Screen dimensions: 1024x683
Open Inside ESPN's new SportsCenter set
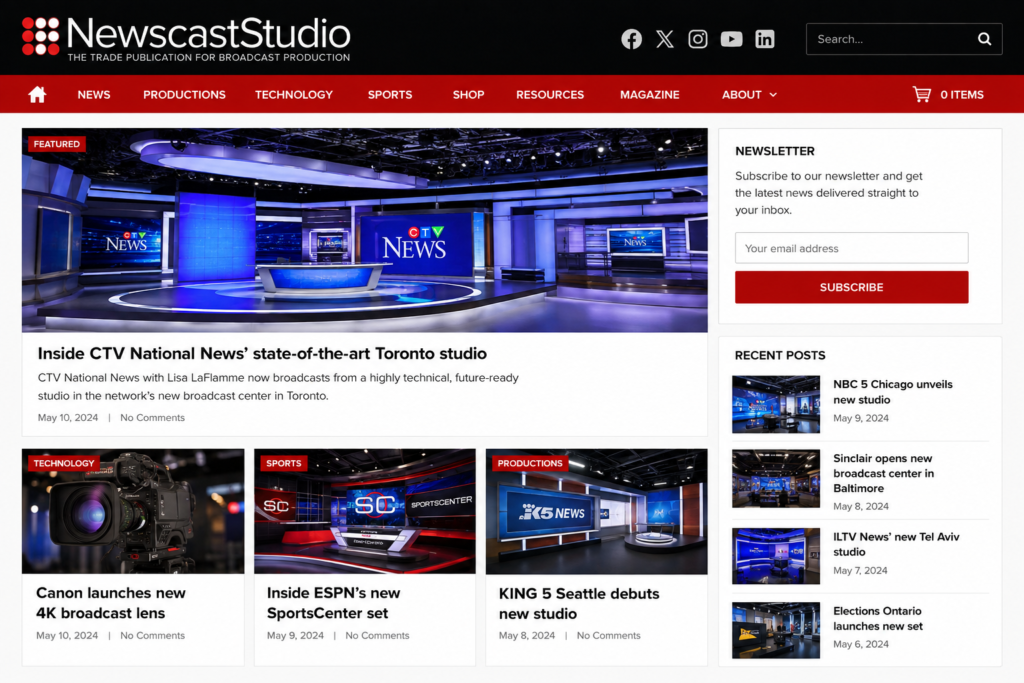(334, 603)
